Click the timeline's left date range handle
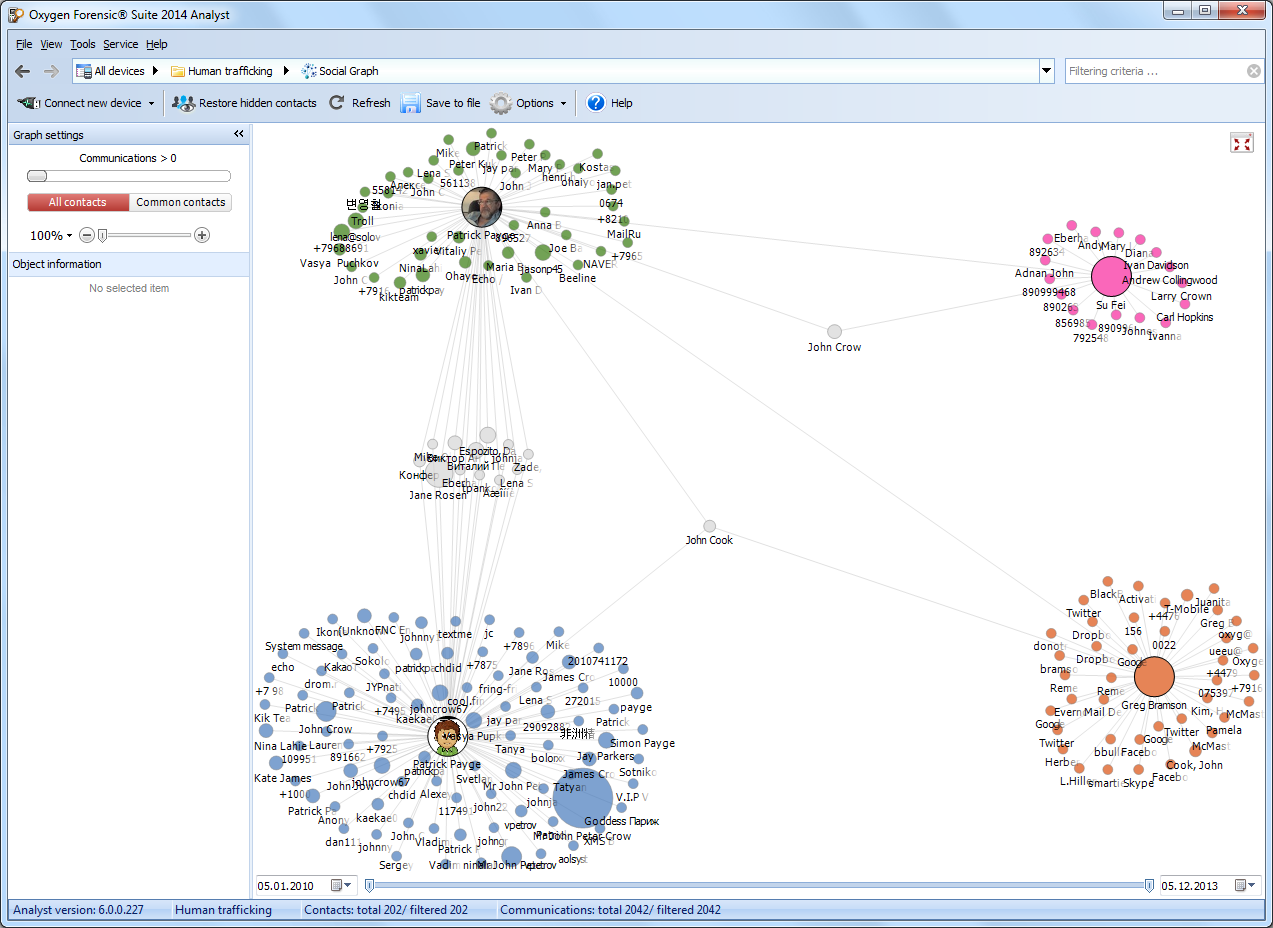This screenshot has height=928, width=1273. point(370,885)
